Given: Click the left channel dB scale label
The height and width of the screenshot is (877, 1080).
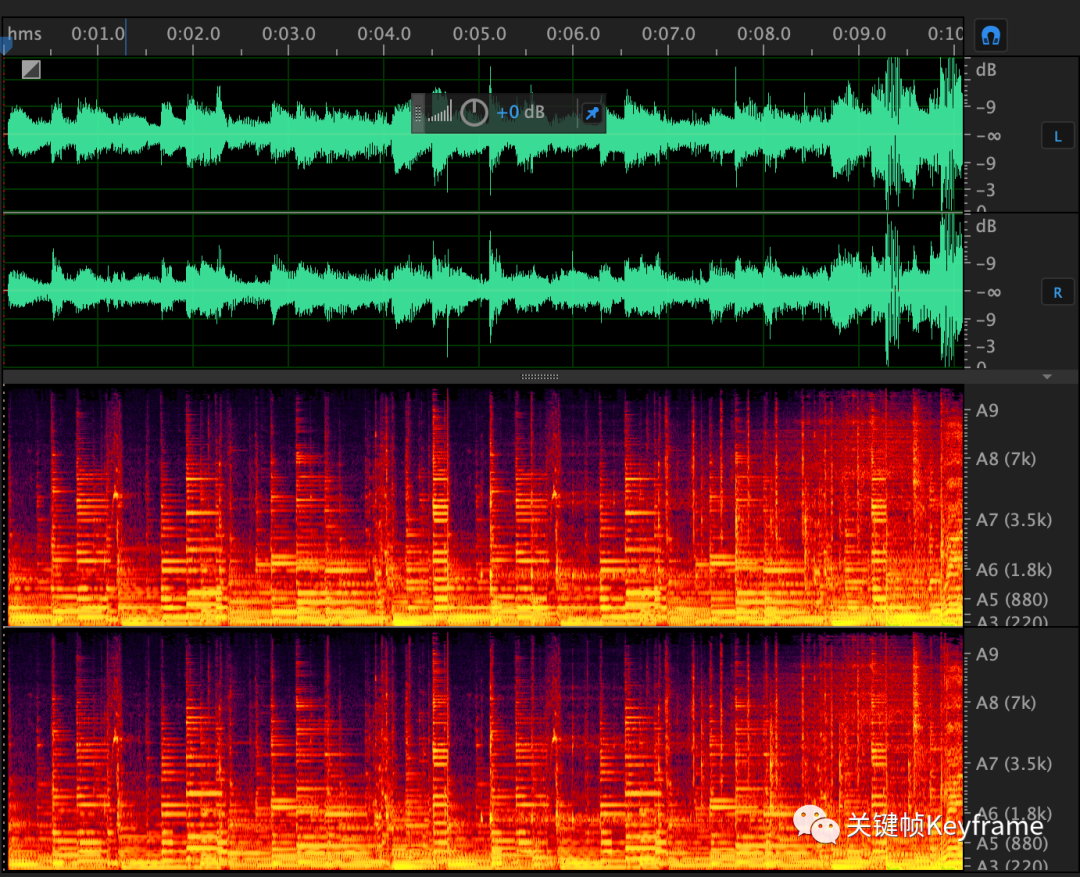Looking at the screenshot, I should pyautogui.click(x=986, y=70).
